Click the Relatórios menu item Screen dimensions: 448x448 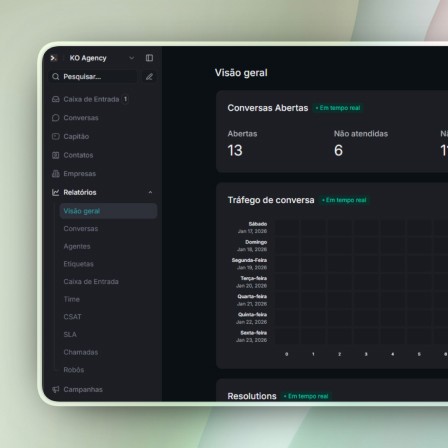[80, 192]
